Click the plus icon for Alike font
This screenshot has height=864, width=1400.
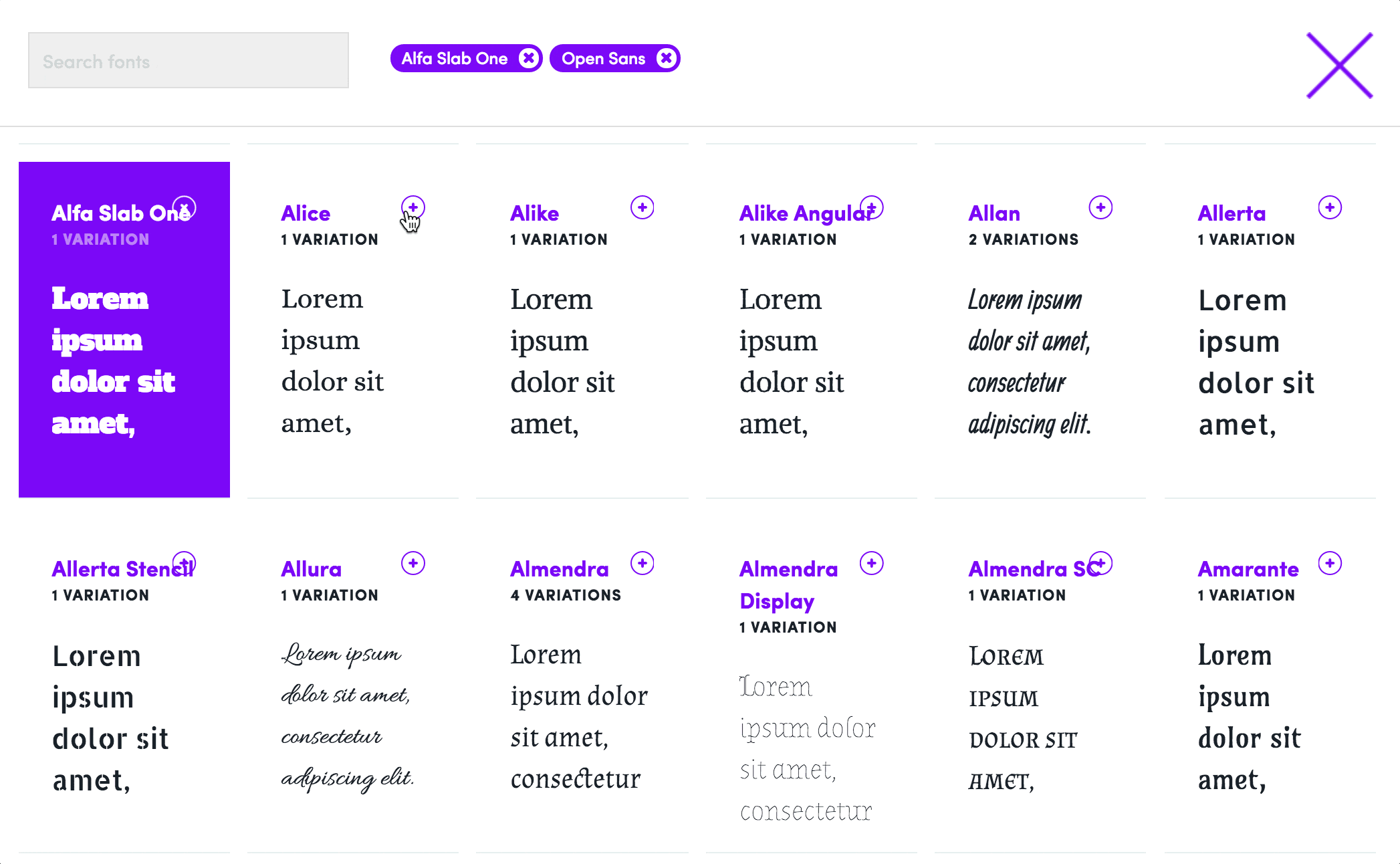(x=643, y=207)
